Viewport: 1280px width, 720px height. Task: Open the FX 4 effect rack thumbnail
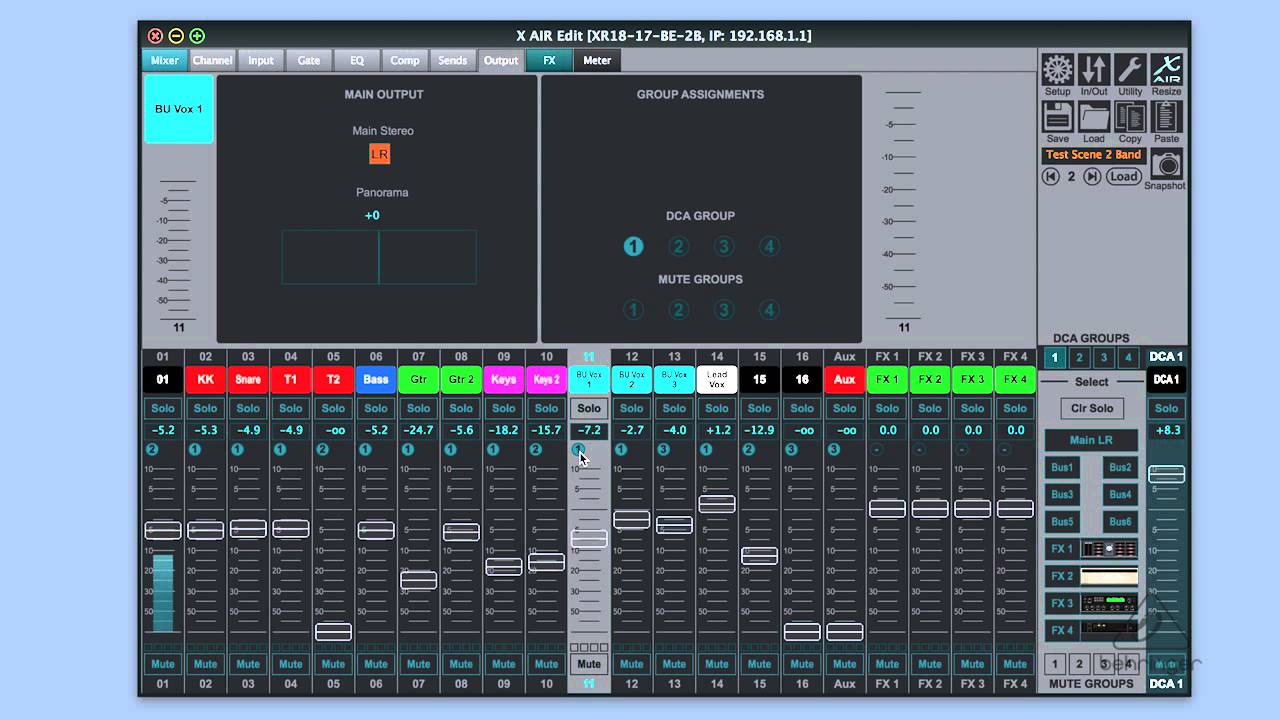click(1109, 631)
